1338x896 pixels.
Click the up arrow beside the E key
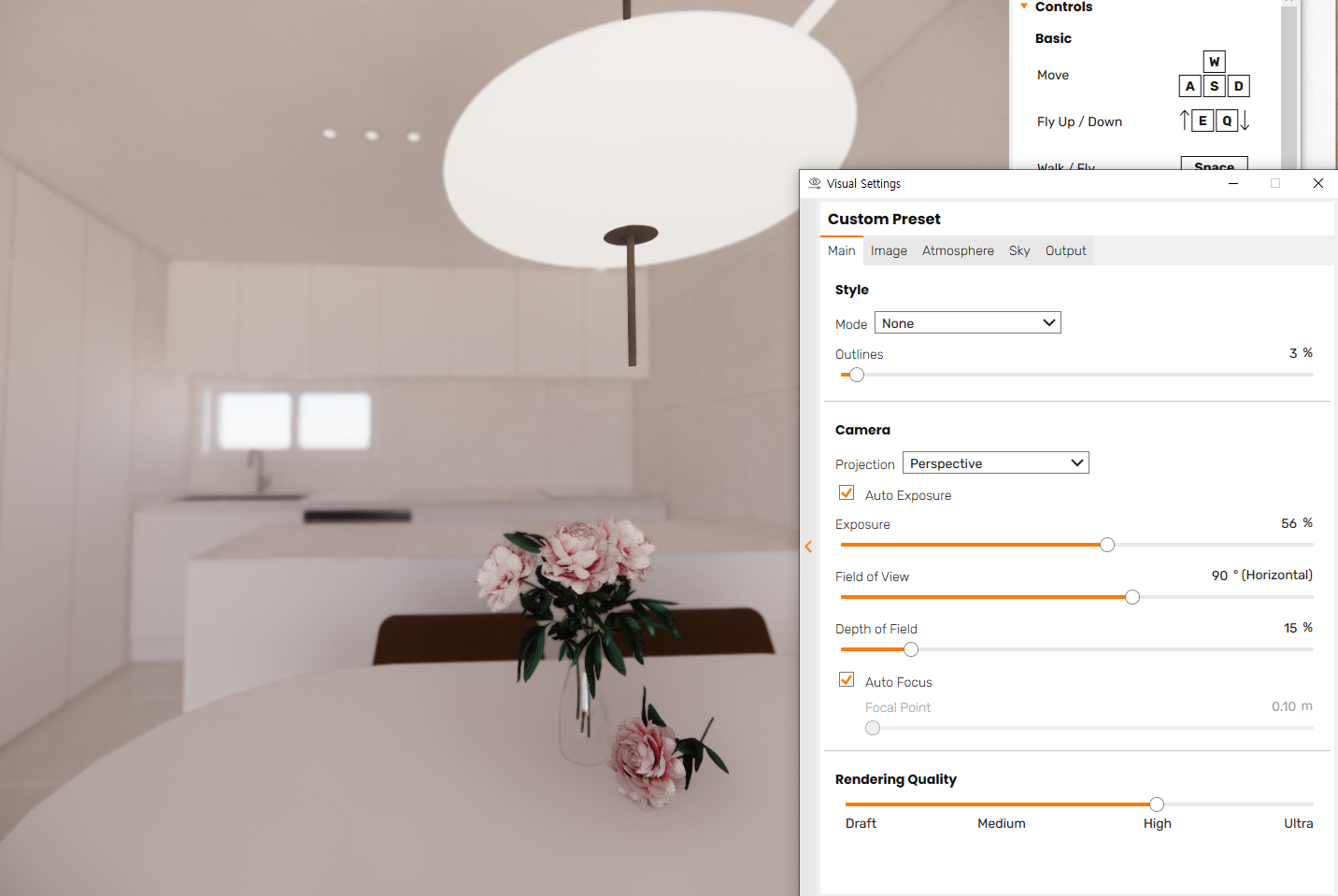click(x=1185, y=121)
